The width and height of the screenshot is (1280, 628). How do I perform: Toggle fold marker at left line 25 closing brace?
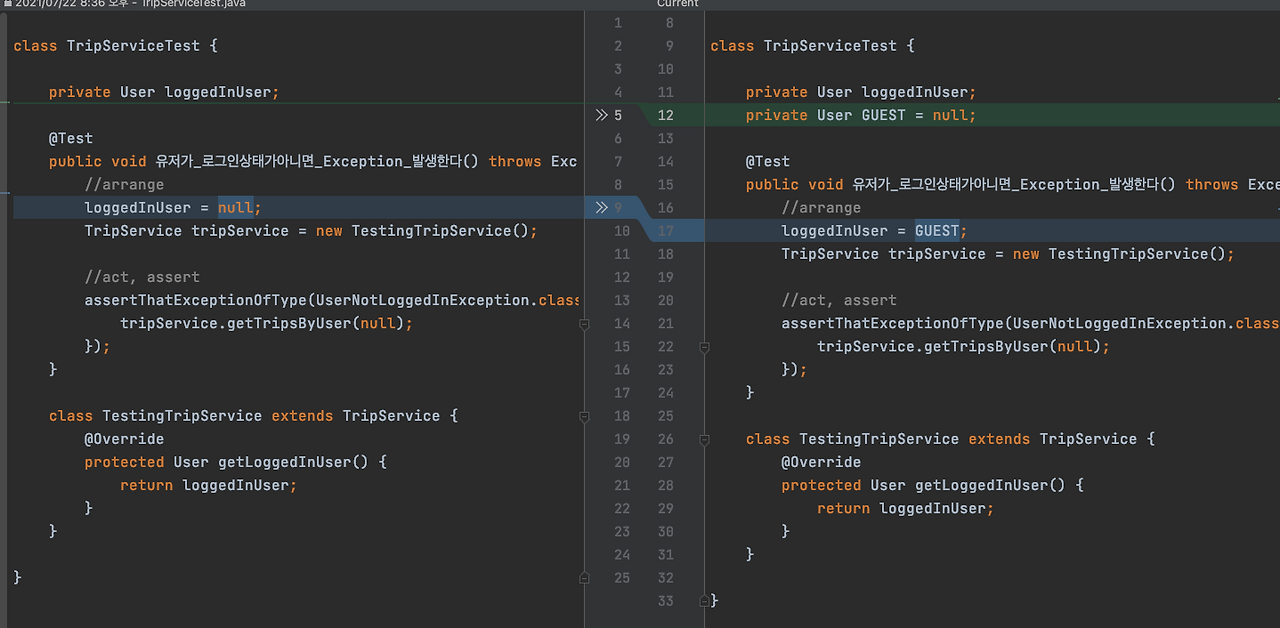[x=584, y=578]
